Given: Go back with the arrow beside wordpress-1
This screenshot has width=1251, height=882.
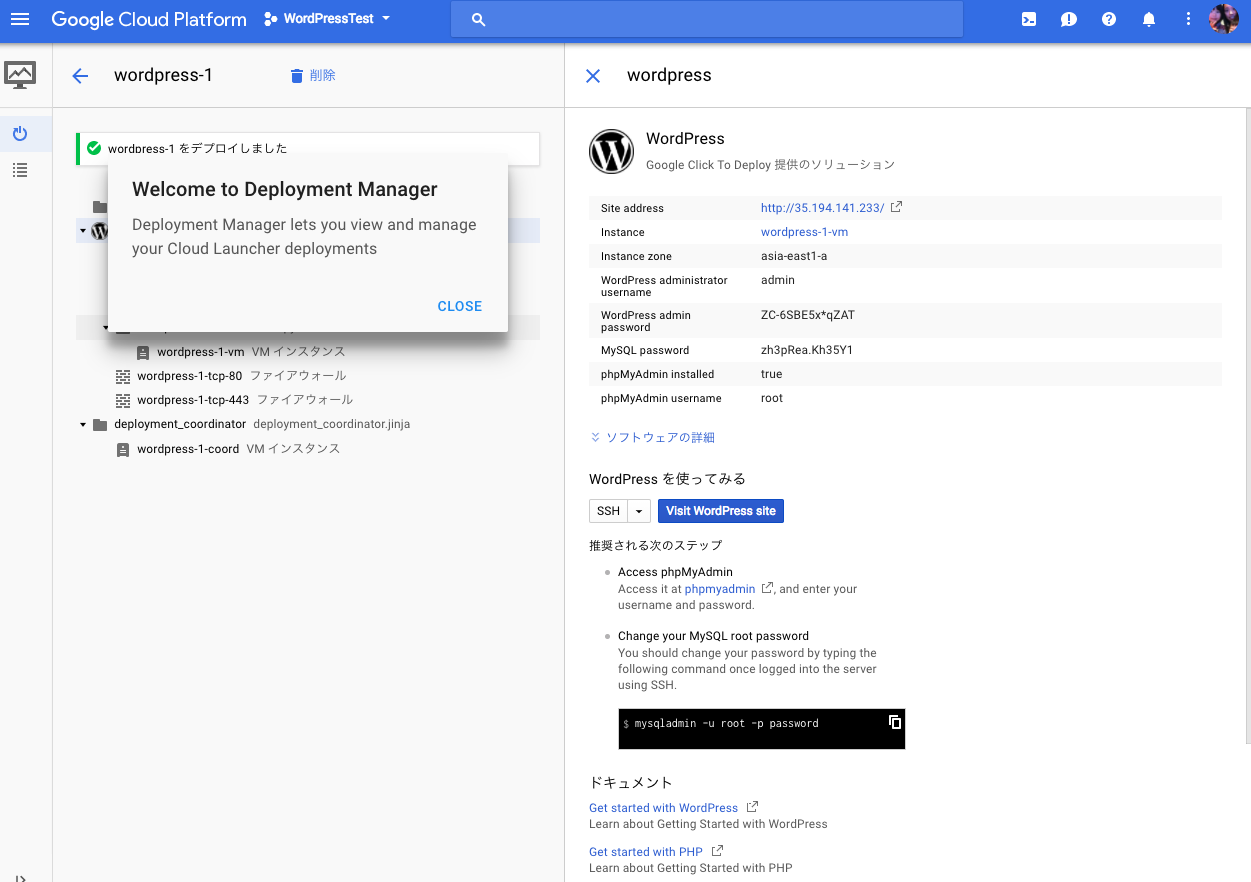Looking at the screenshot, I should (x=81, y=76).
